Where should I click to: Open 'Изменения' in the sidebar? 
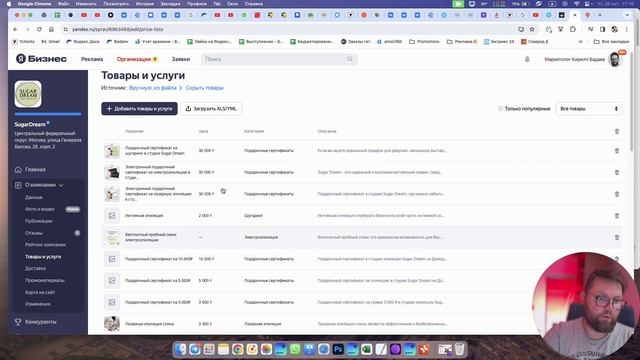pyautogui.click(x=38, y=304)
